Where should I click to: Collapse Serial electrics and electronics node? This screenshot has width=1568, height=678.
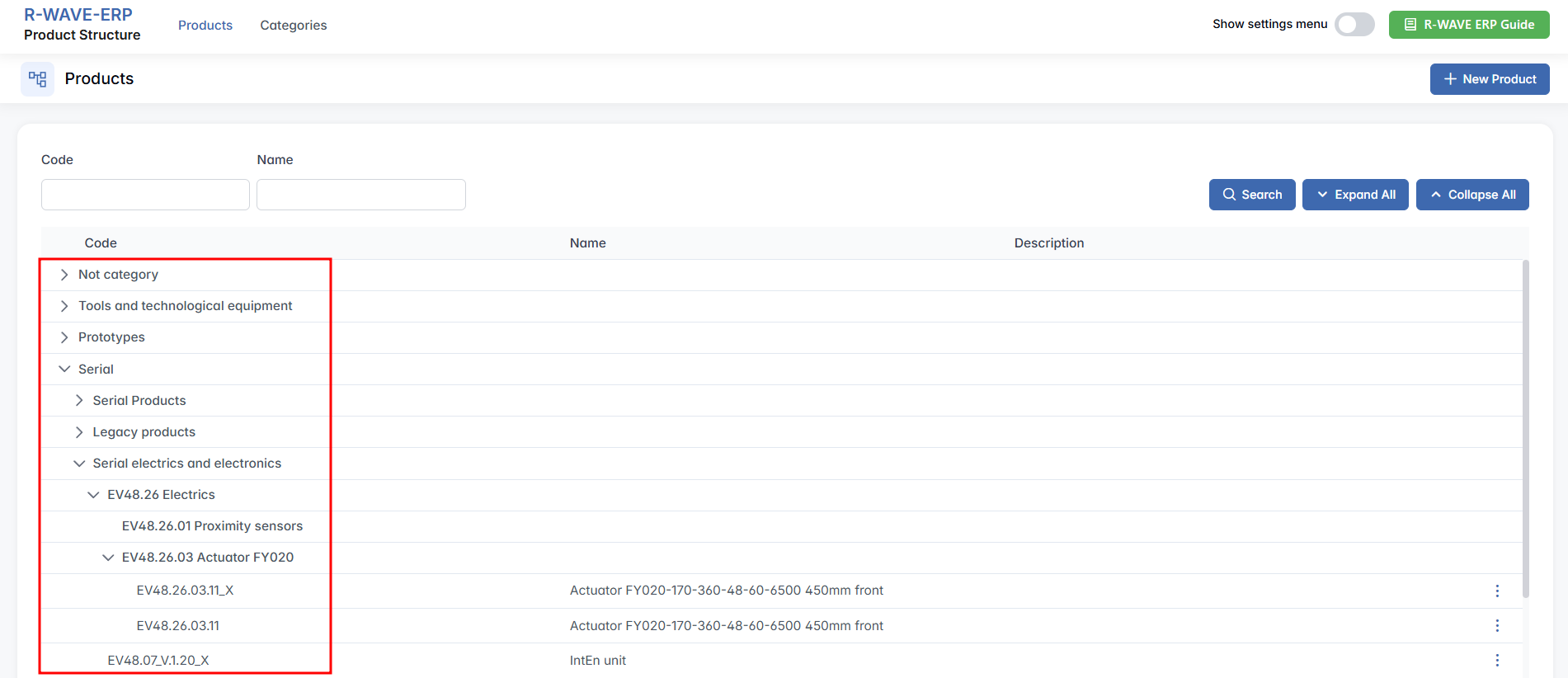[x=79, y=464]
